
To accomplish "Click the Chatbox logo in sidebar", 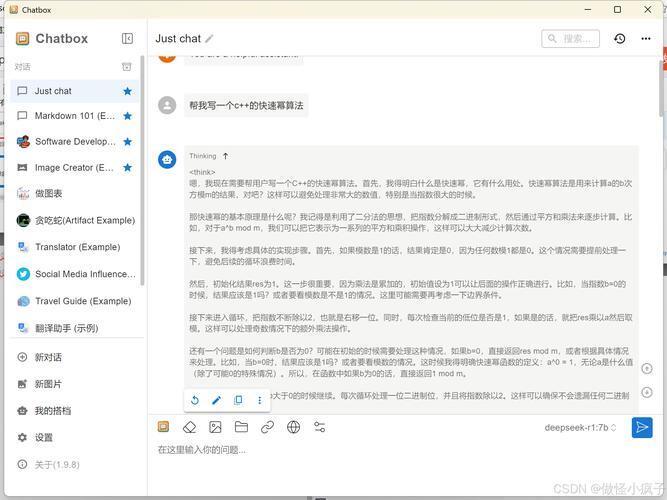I will point(23,39).
